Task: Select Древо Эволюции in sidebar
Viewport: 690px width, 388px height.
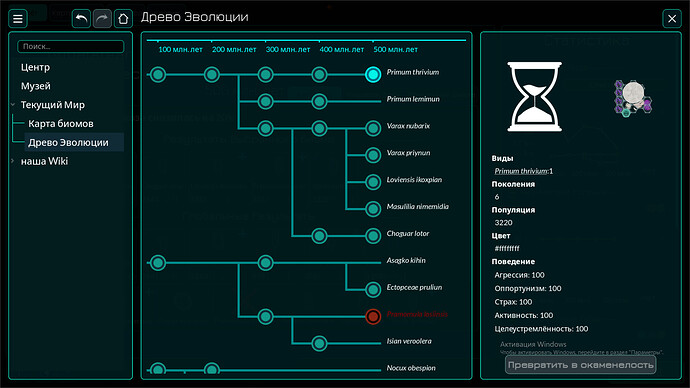Action: tap(68, 143)
